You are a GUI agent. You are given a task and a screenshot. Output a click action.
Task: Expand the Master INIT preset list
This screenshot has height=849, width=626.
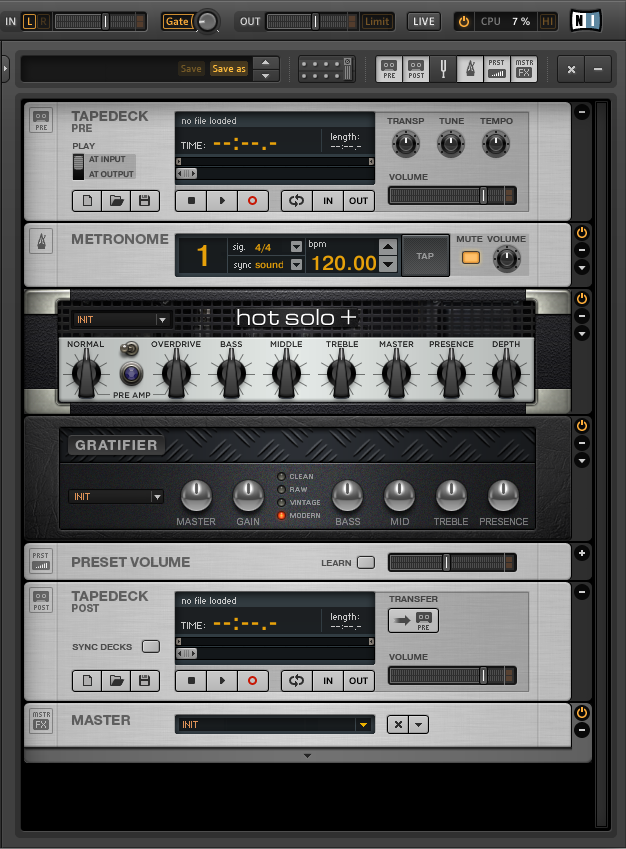coord(364,725)
